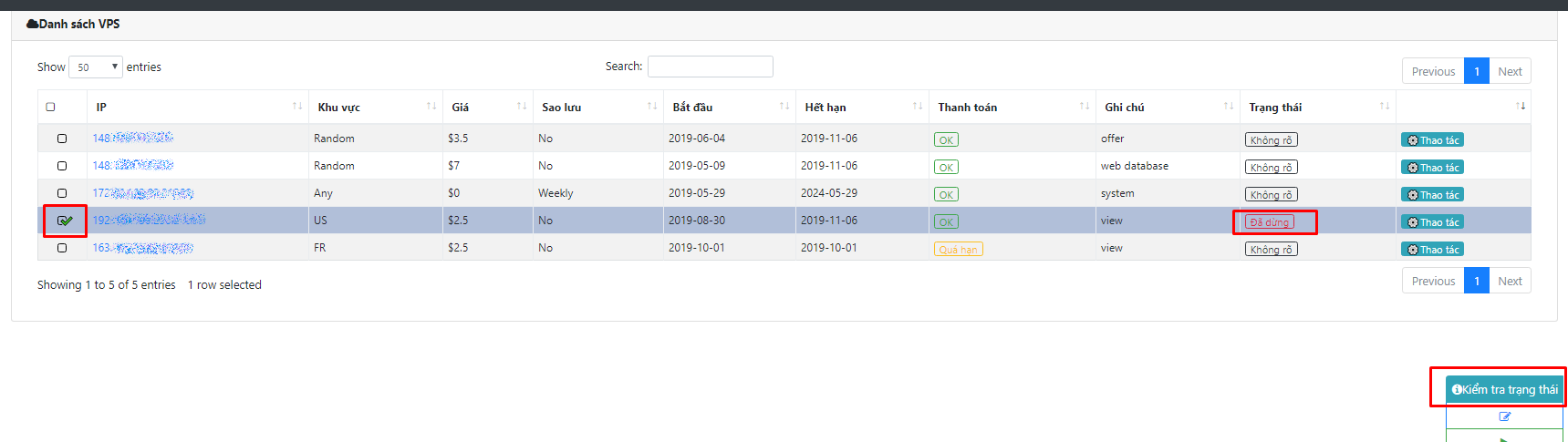
Task: Click sort arrows on Ghi chú column
Action: [1229, 107]
